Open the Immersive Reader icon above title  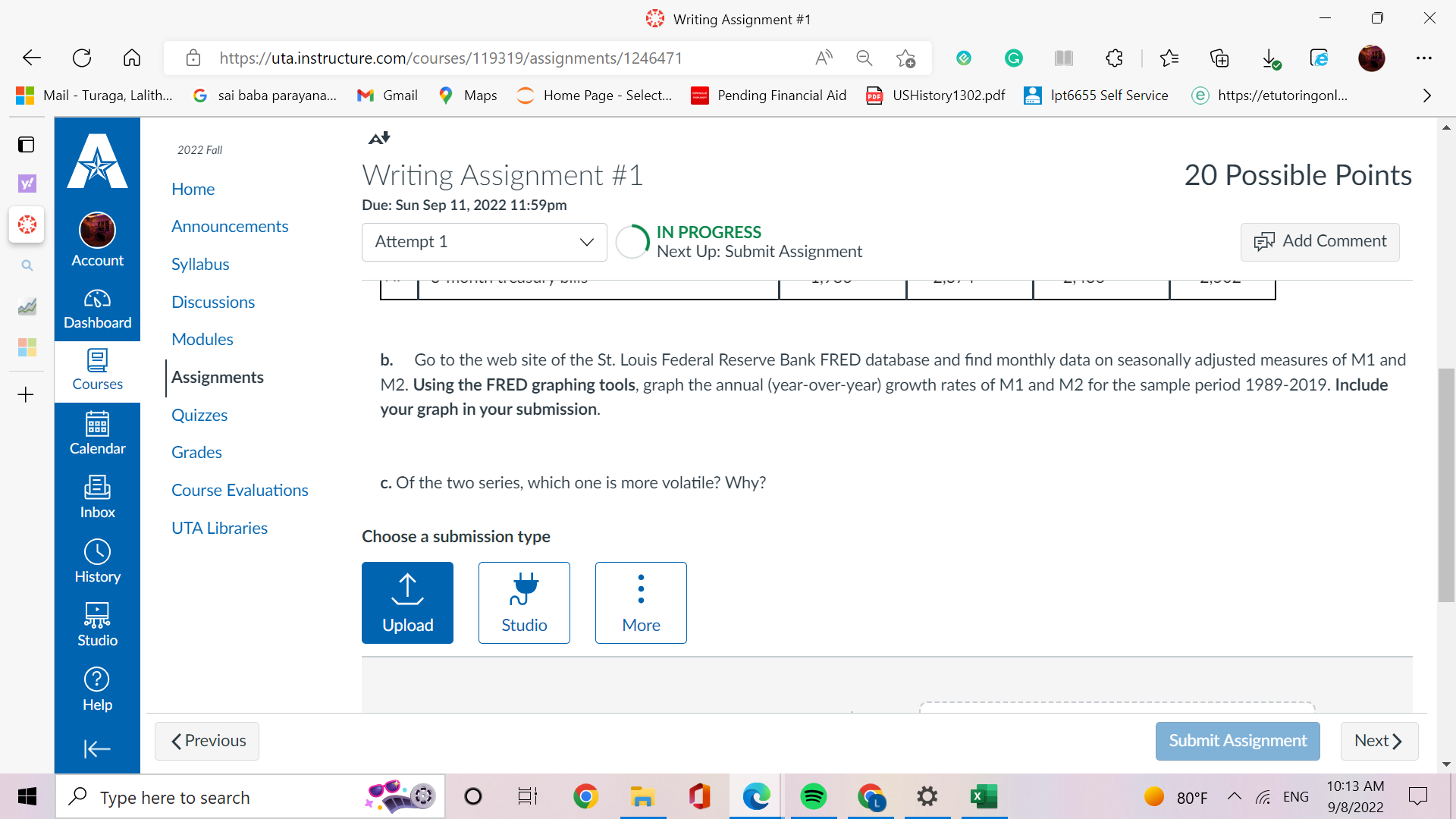point(378,138)
